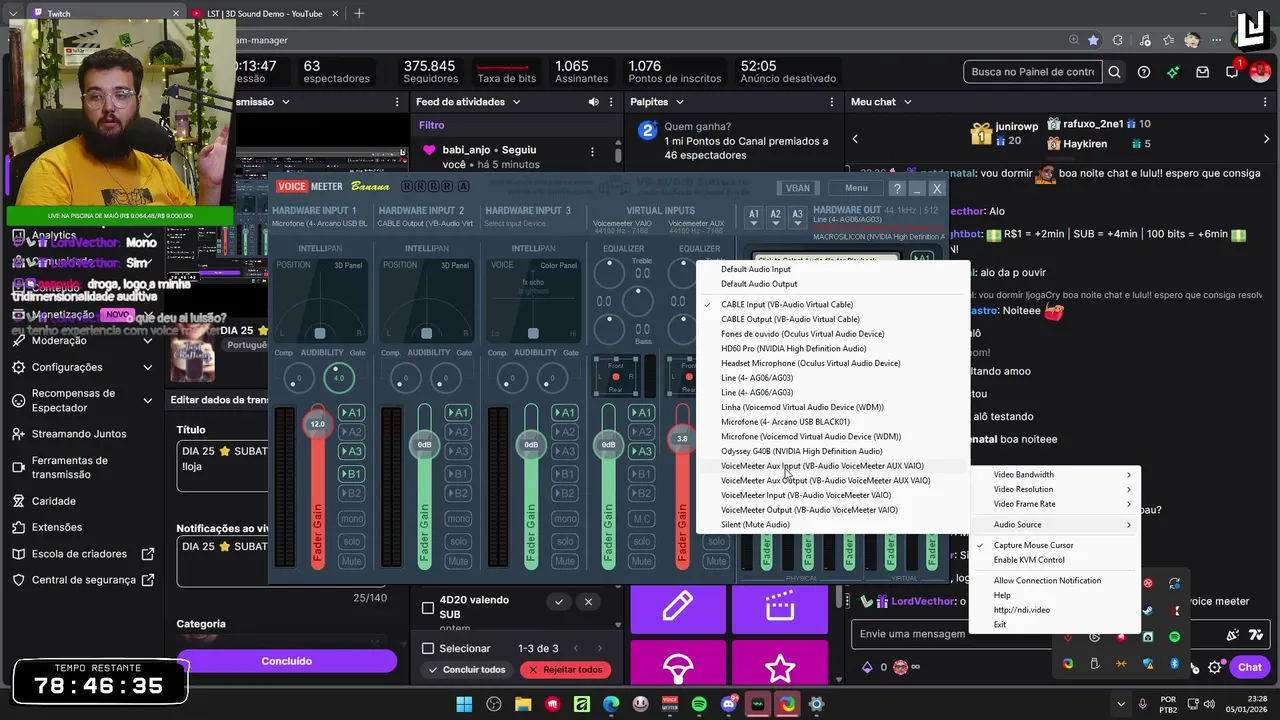
Task: Check the Selecionar checkbox
Action: click(x=428, y=648)
